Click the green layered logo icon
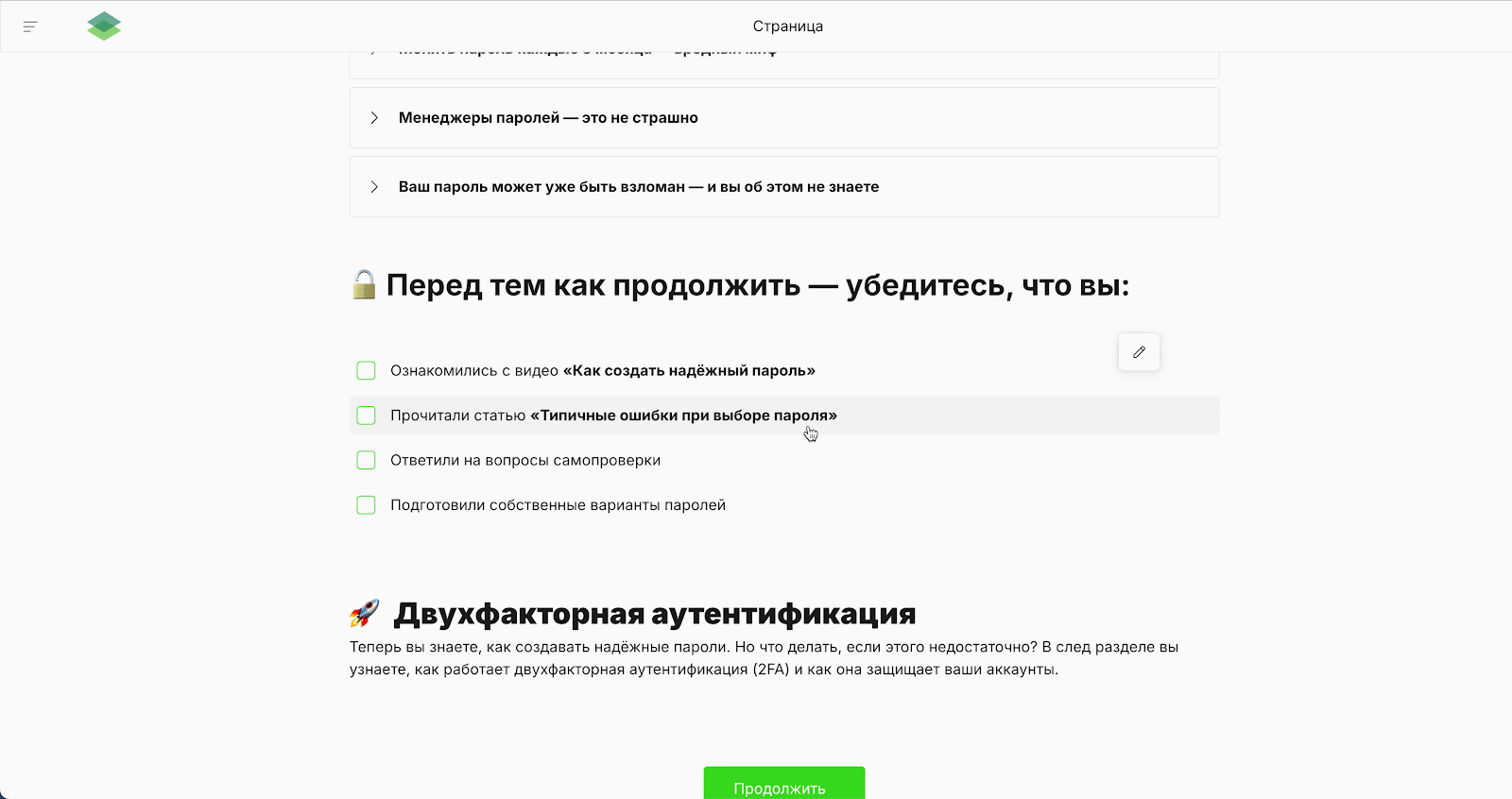1512x799 pixels. click(104, 26)
